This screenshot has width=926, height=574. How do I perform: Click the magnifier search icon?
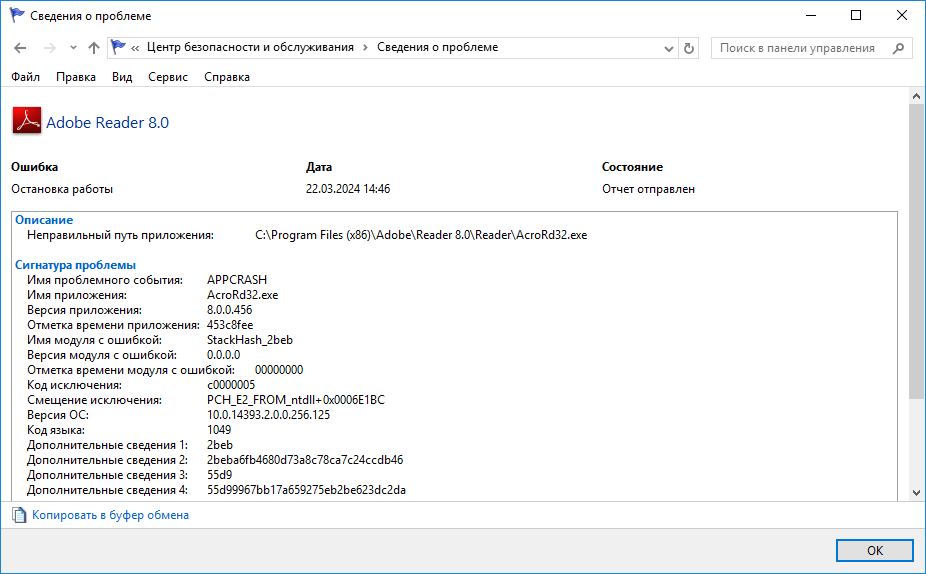(899, 48)
